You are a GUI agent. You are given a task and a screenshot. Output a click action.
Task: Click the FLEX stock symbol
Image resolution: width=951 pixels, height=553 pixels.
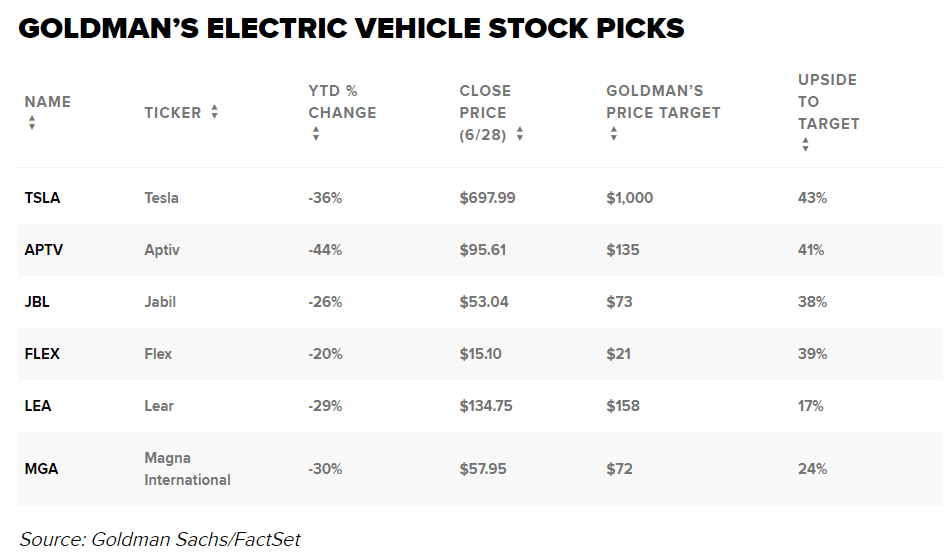tap(42, 354)
